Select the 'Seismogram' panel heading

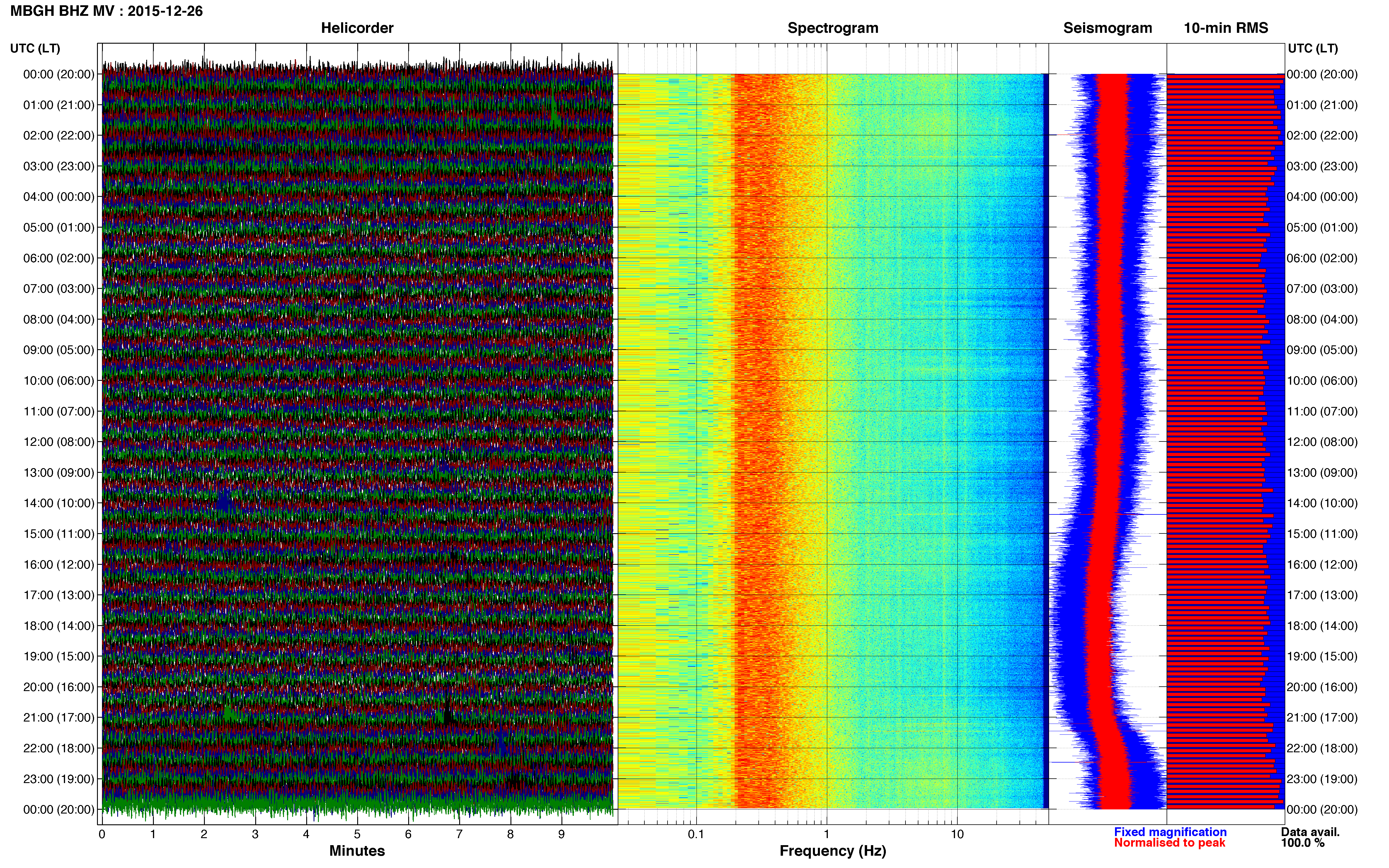(x=1108, y=28)
